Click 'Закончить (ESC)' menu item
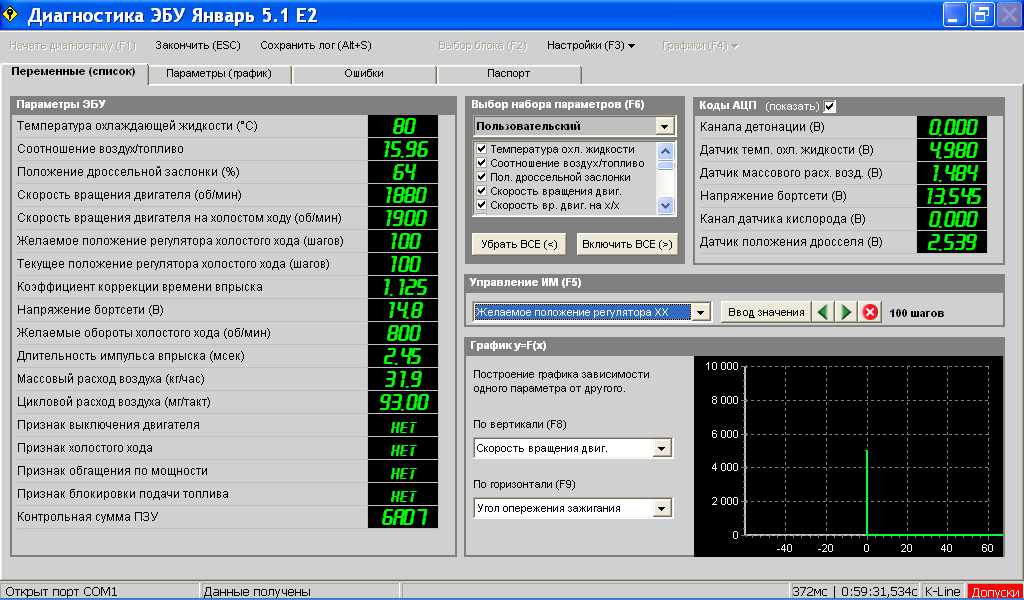The width and height of the screenshot is (1024, 600). [x=198, y=46]
